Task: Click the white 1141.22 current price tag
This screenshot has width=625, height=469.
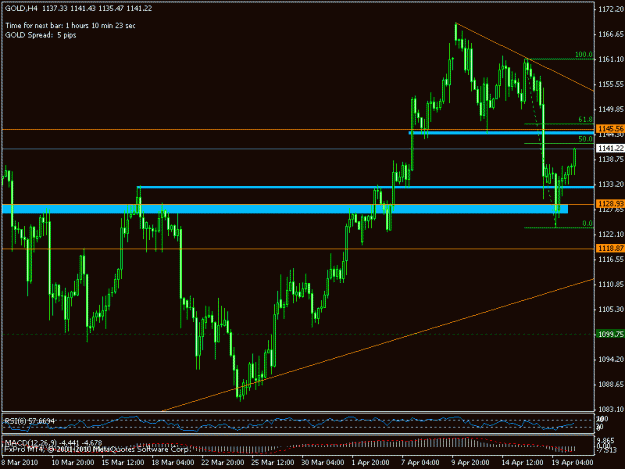Action: point(610,148)
